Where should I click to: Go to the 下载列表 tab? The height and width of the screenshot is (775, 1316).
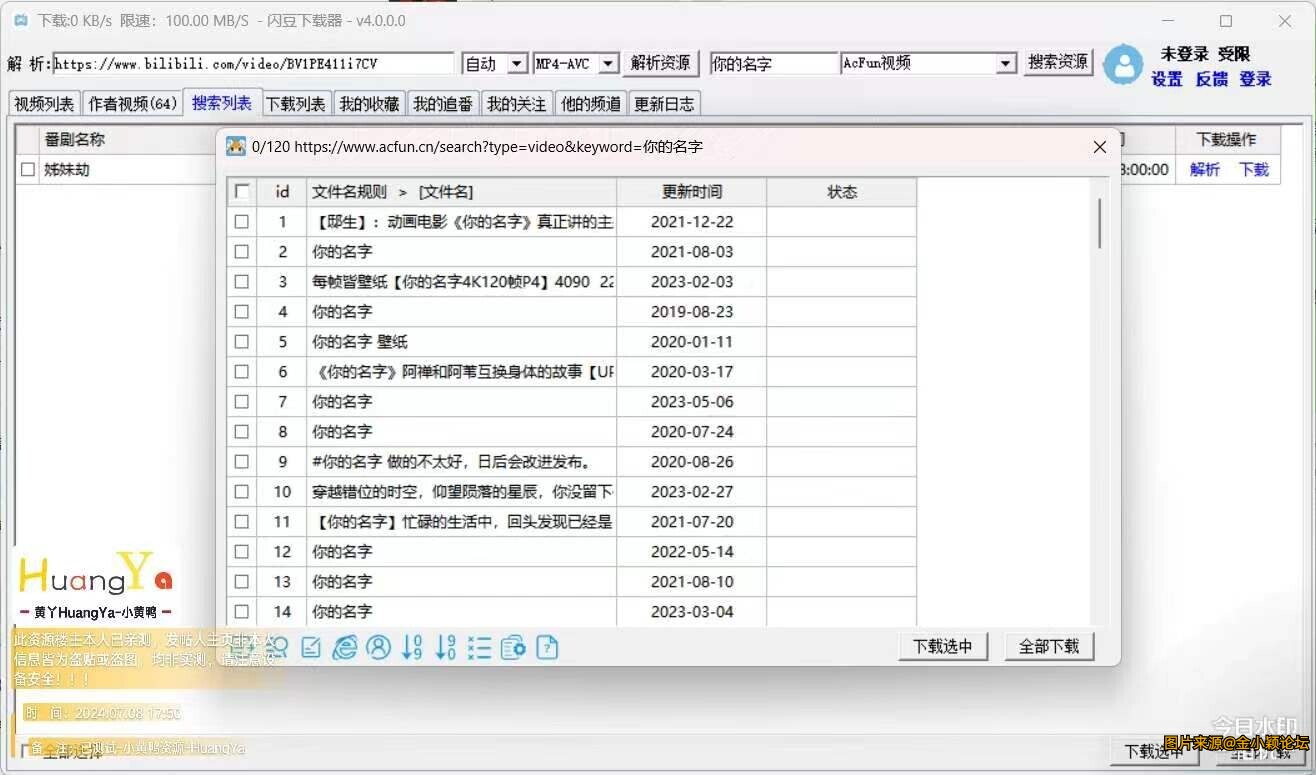pyautogui.click(x=296, y=103)
